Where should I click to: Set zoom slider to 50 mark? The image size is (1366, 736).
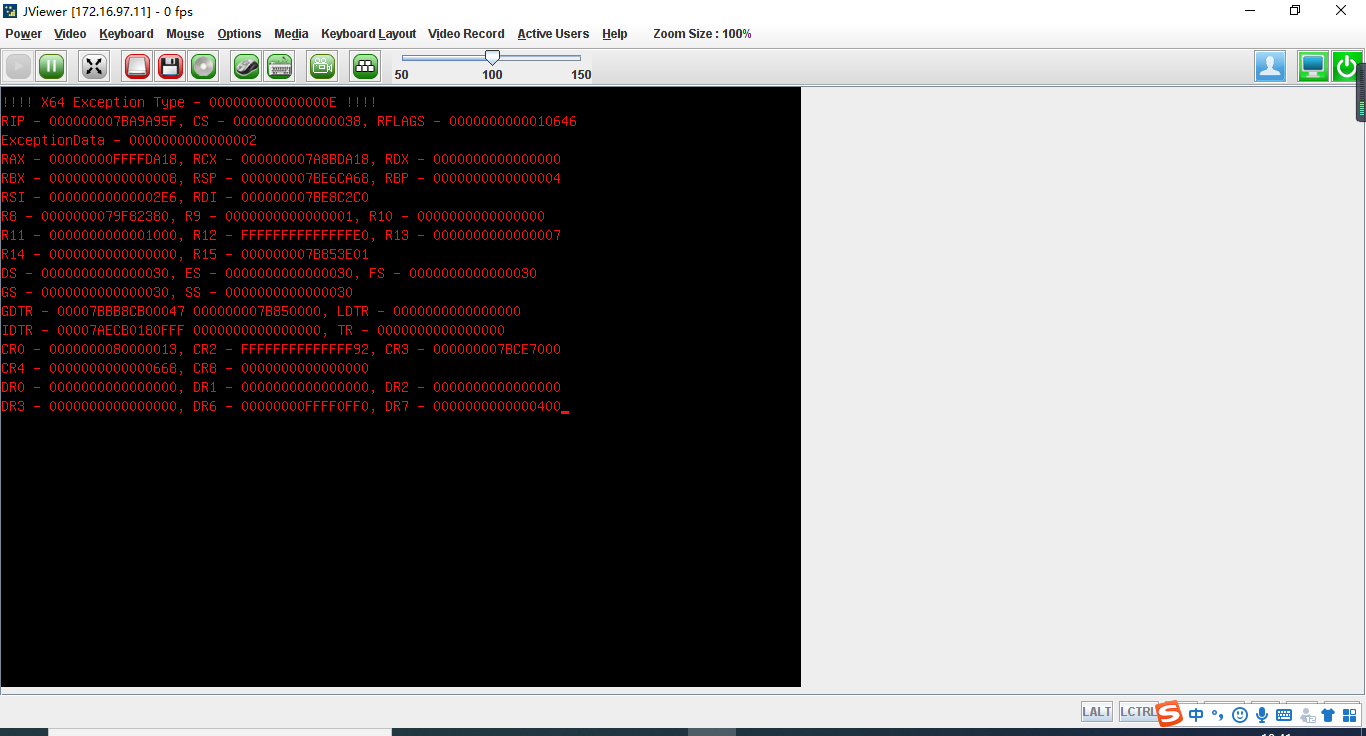[401, 74]
